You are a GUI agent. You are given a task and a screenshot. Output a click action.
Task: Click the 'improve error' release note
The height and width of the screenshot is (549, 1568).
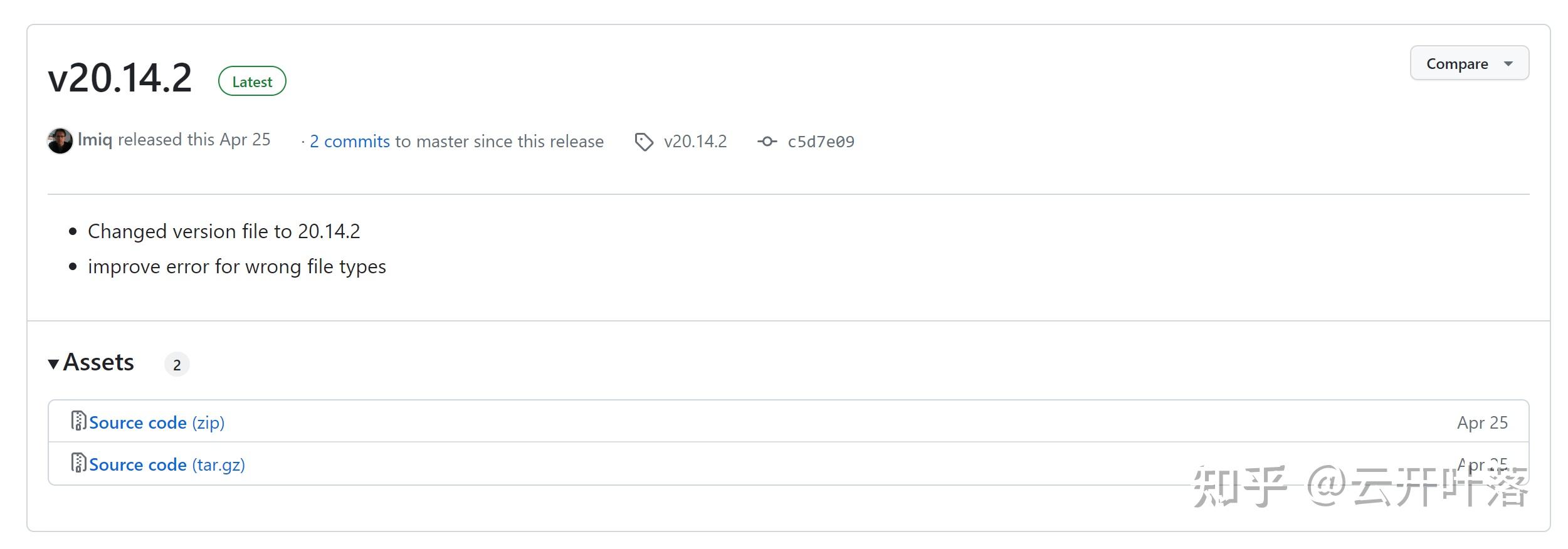tap(236, 267)
